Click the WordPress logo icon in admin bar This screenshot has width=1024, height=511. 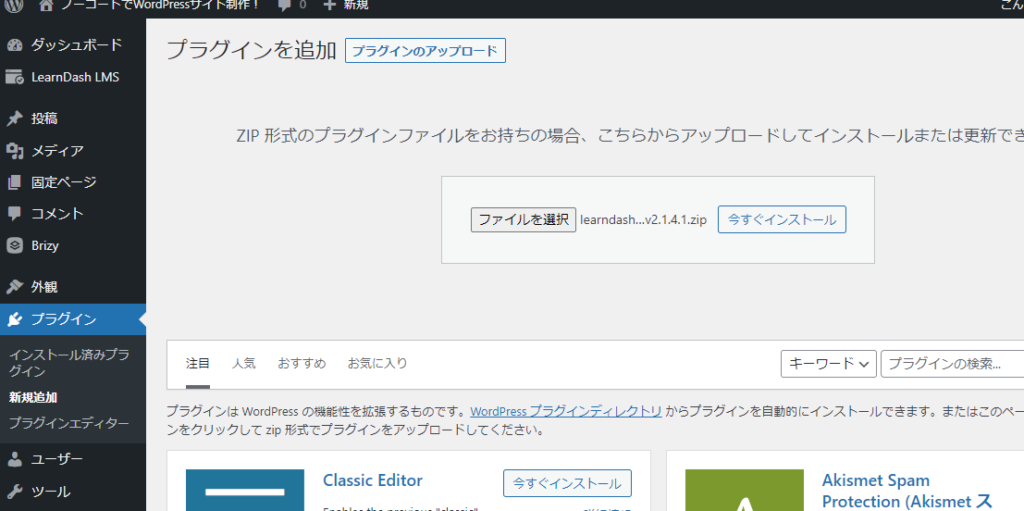point(14,5)
